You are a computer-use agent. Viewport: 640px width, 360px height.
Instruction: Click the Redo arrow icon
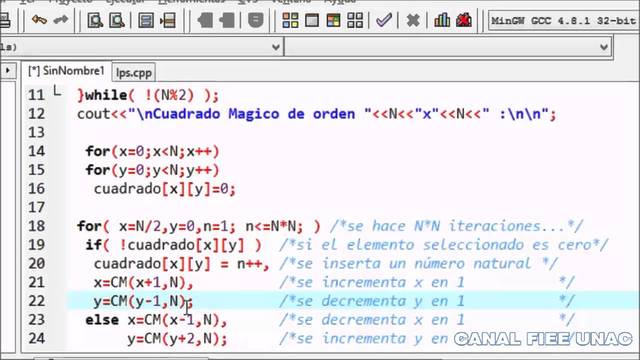tap(61, 20)
